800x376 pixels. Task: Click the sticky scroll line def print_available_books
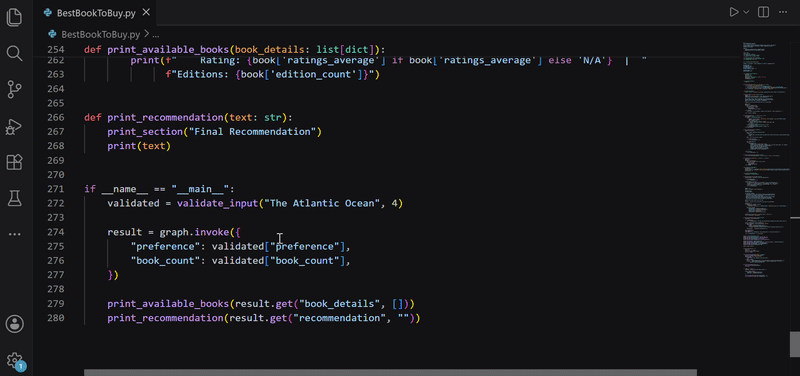pos(235,49)
